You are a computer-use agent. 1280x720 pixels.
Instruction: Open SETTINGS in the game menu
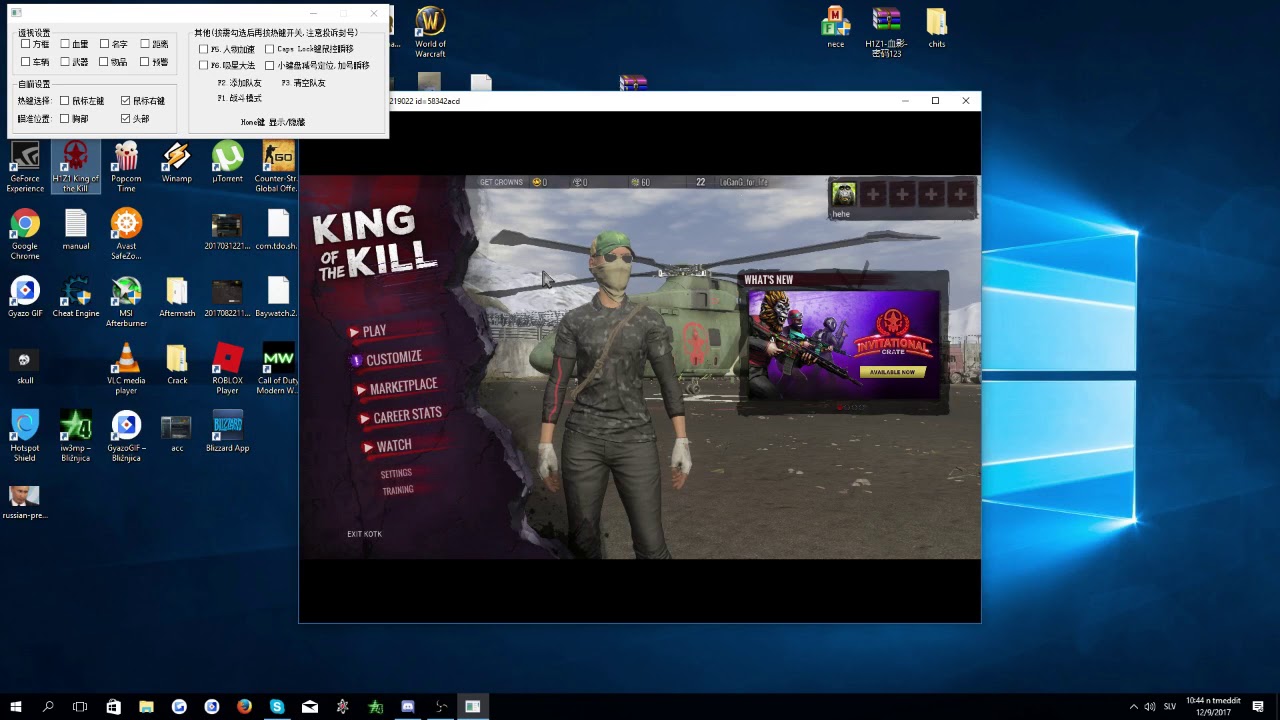[396, 474]
